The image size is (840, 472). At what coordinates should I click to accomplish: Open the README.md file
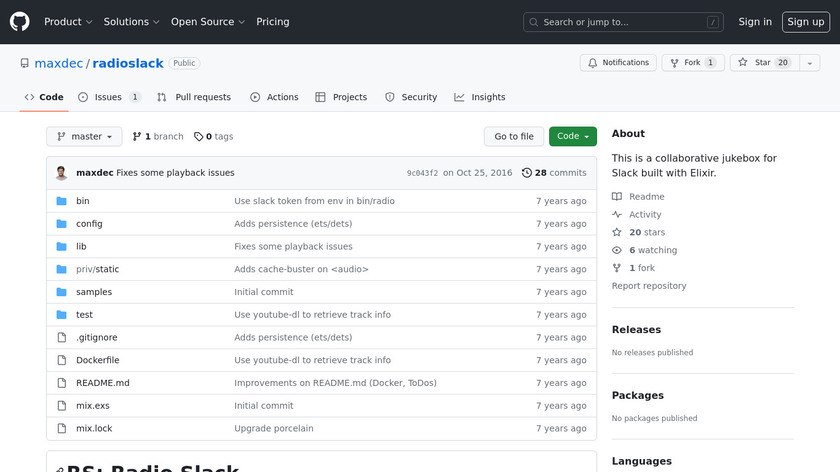(103, 383)
